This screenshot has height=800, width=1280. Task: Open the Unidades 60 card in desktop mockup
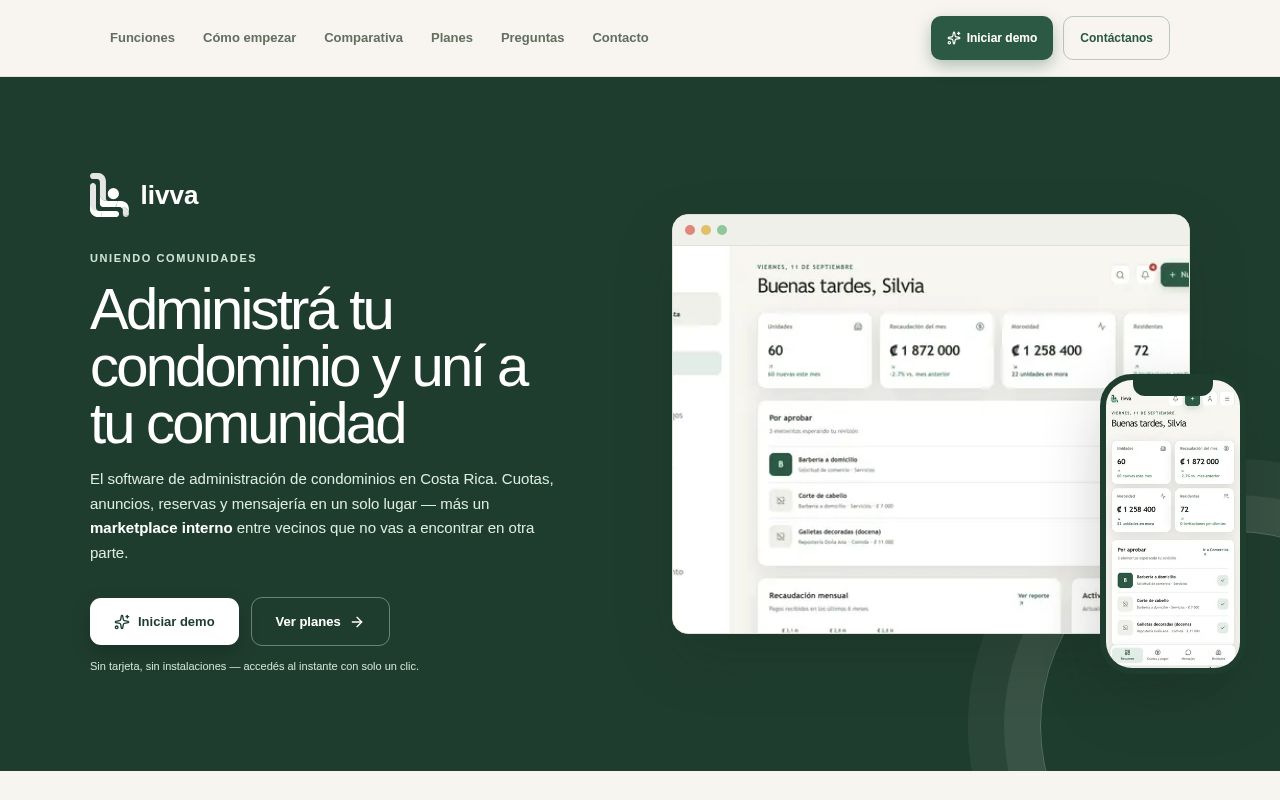click(815, 350)
